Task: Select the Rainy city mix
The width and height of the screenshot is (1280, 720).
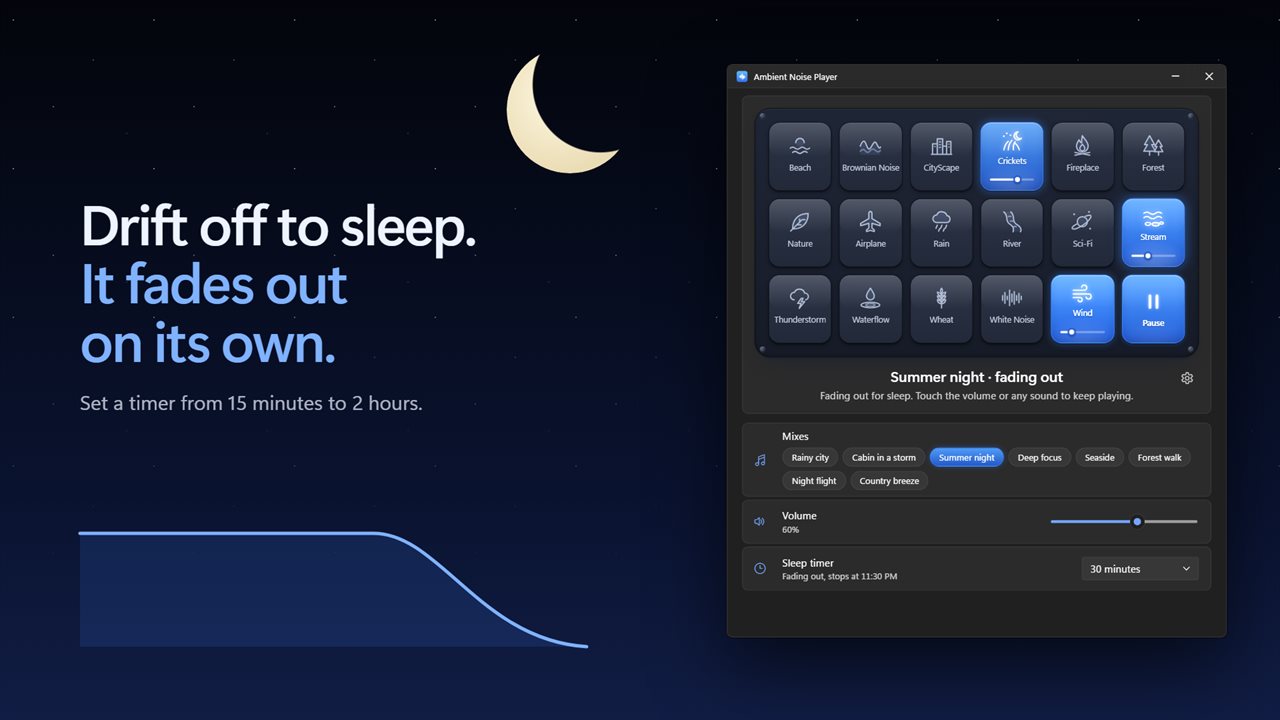Action: coord(810,457)
